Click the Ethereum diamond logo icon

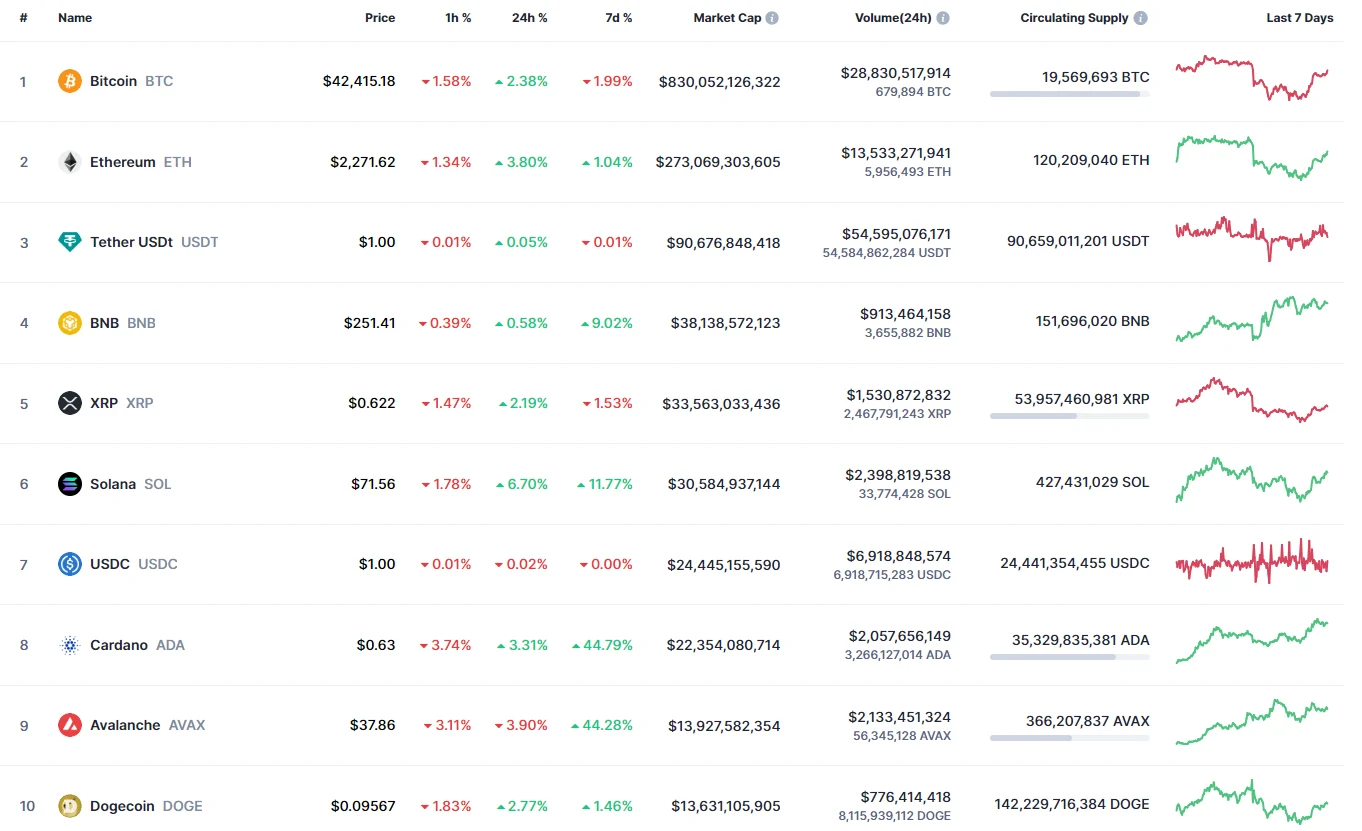pos(70,162)
